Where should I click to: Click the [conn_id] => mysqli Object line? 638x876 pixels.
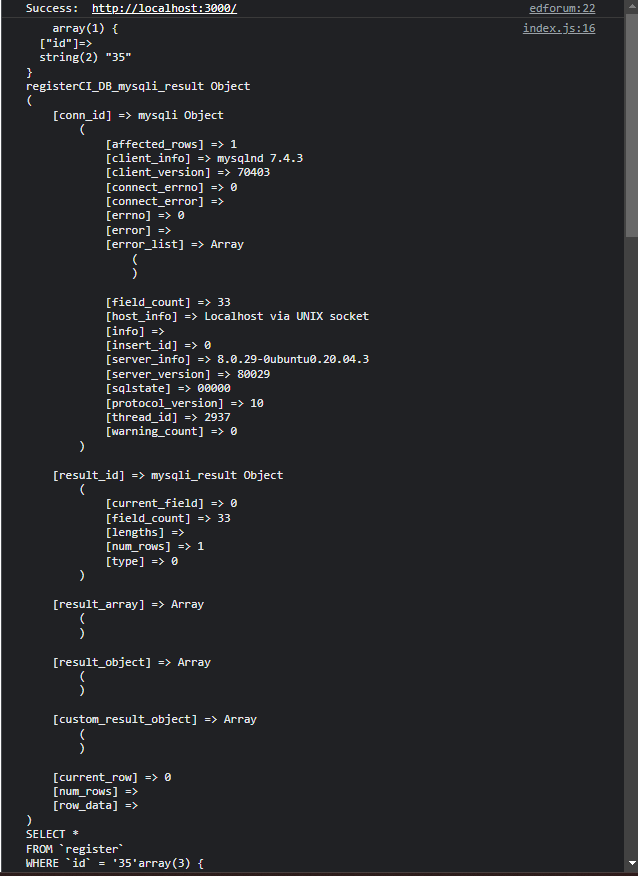pyautogui.click(x=138, y=115)
